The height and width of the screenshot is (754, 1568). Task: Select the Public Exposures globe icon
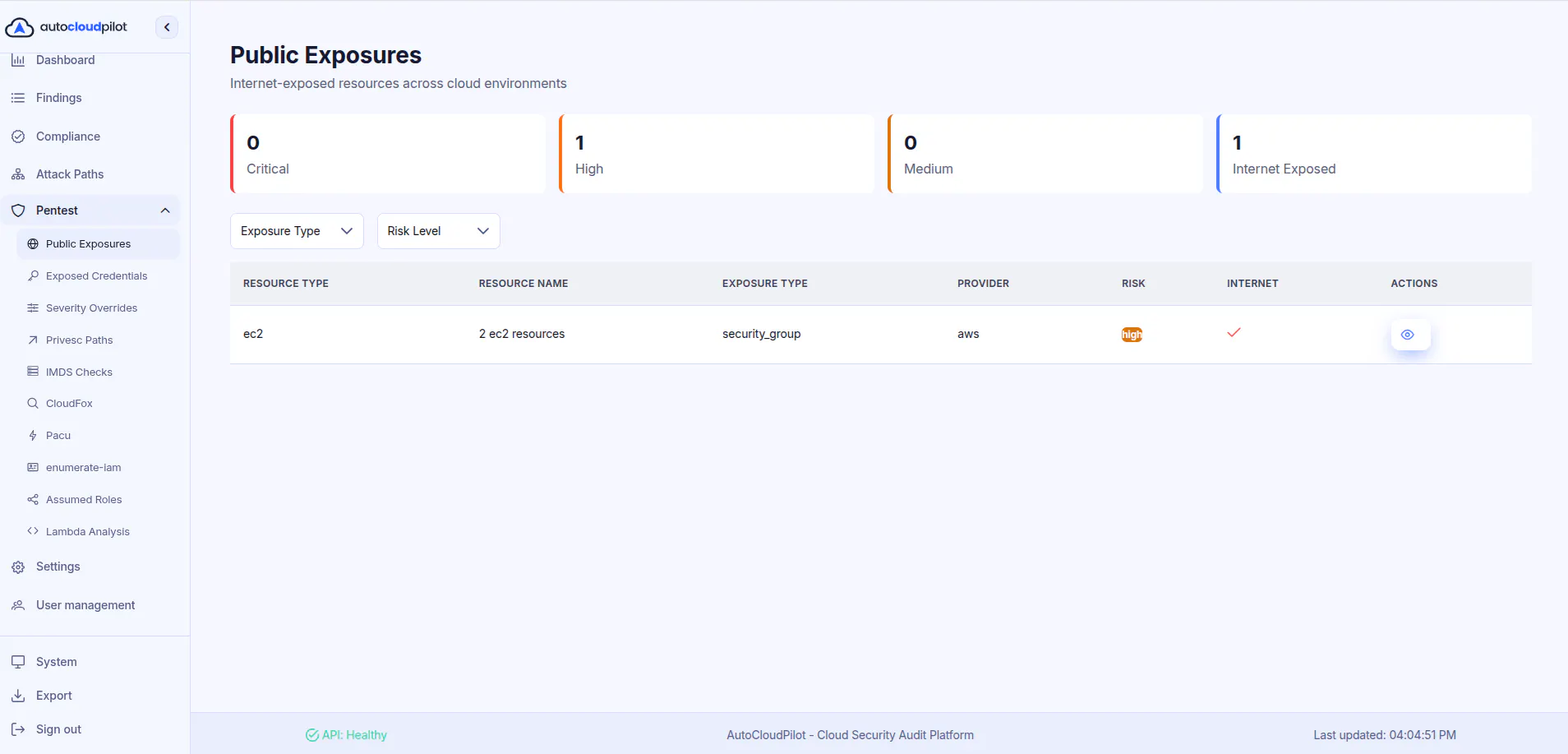coord(33,244)
